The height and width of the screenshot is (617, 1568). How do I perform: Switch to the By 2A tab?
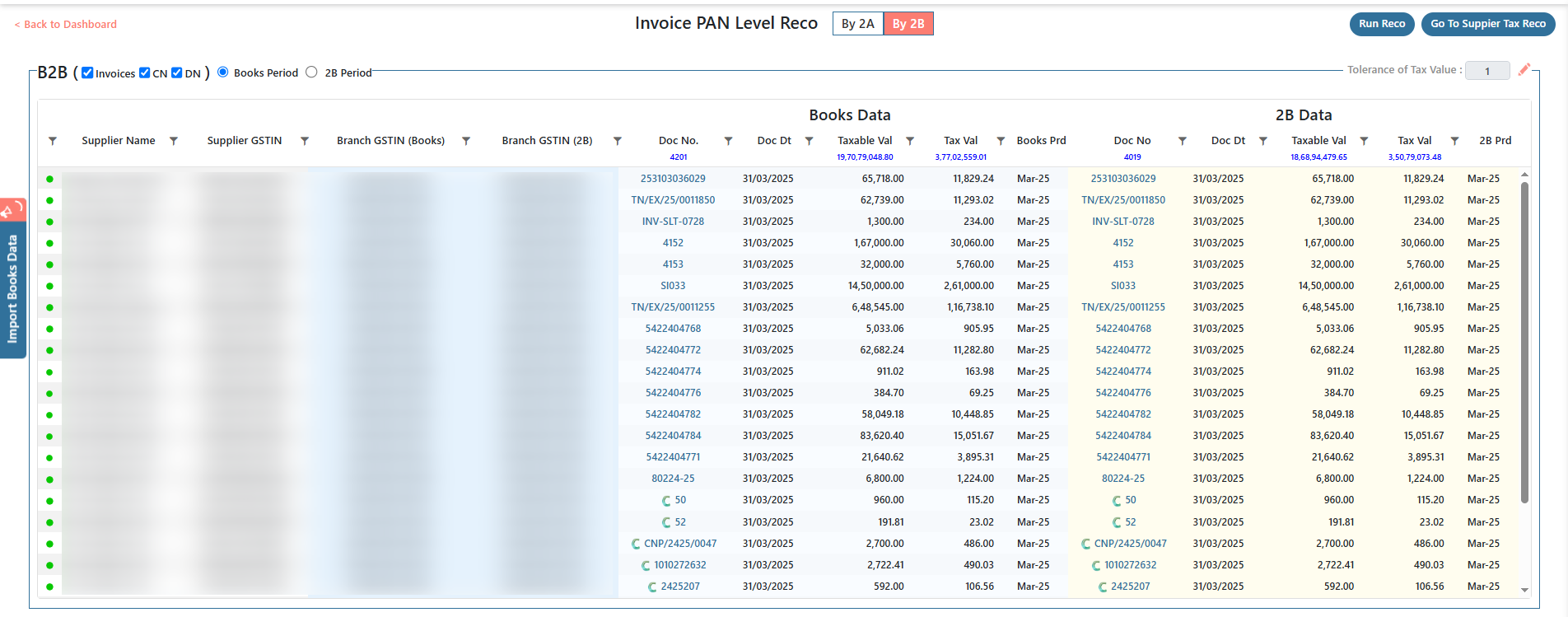click(858, 24)
